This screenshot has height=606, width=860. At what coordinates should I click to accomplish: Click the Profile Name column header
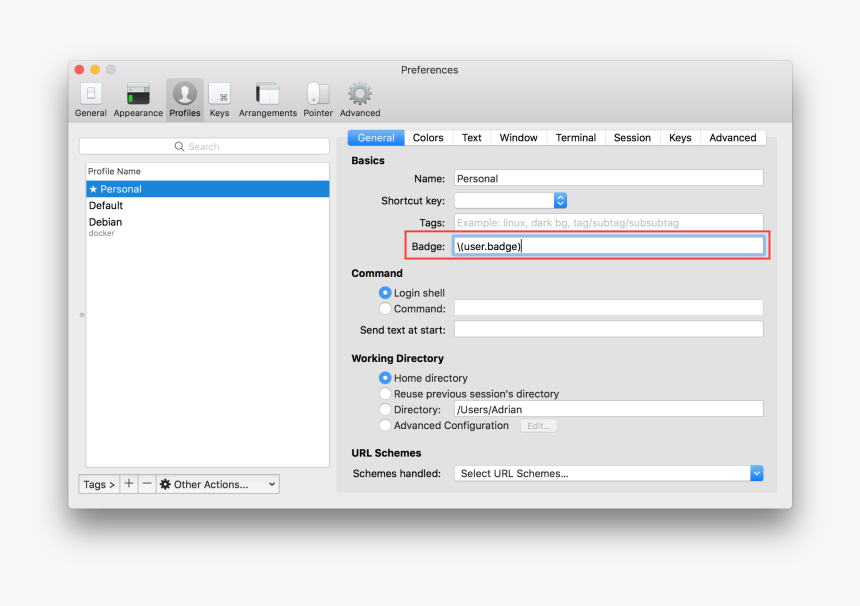[208, 171]
